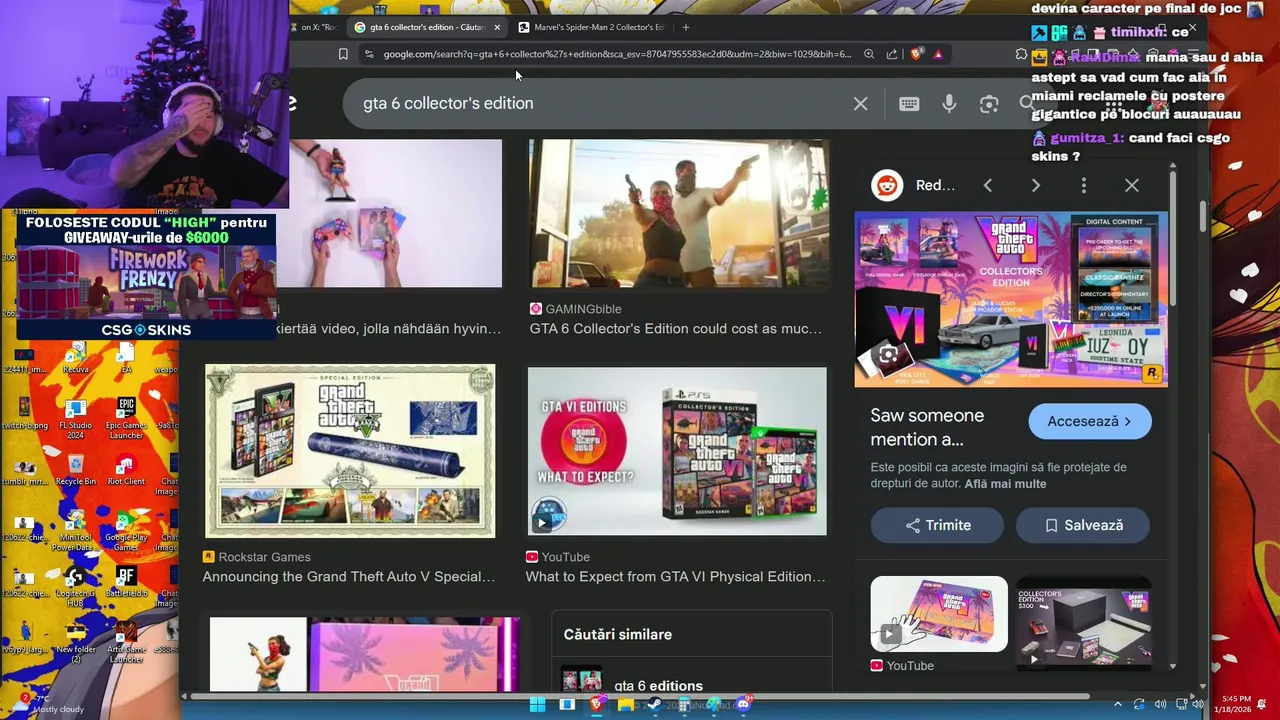Click the Mostly cloudy weather widget
The image size is (1280, 720).
48,704
